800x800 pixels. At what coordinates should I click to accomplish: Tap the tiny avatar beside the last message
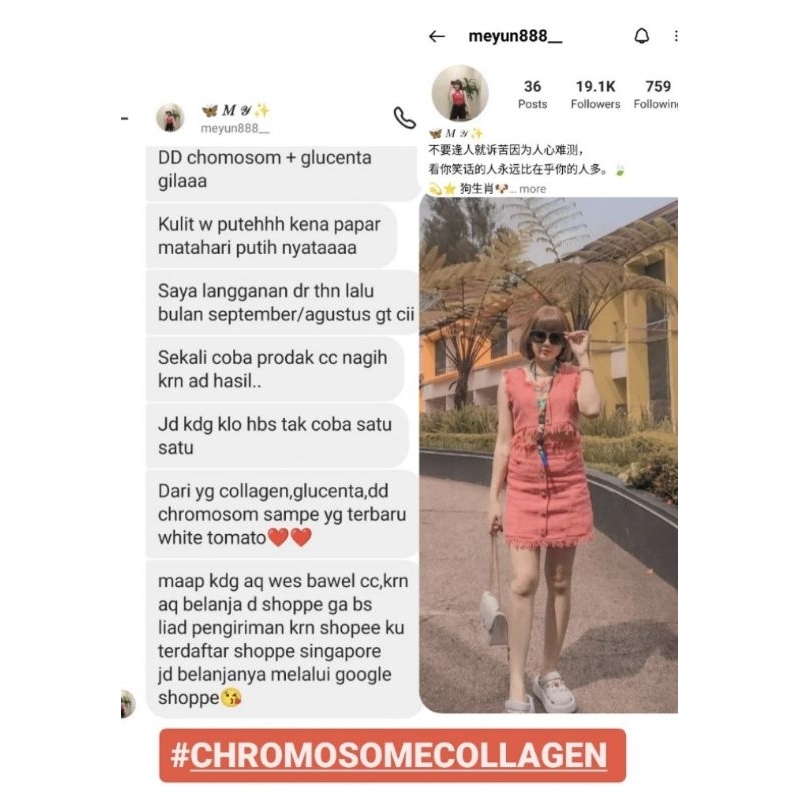(x=128, y=704)
